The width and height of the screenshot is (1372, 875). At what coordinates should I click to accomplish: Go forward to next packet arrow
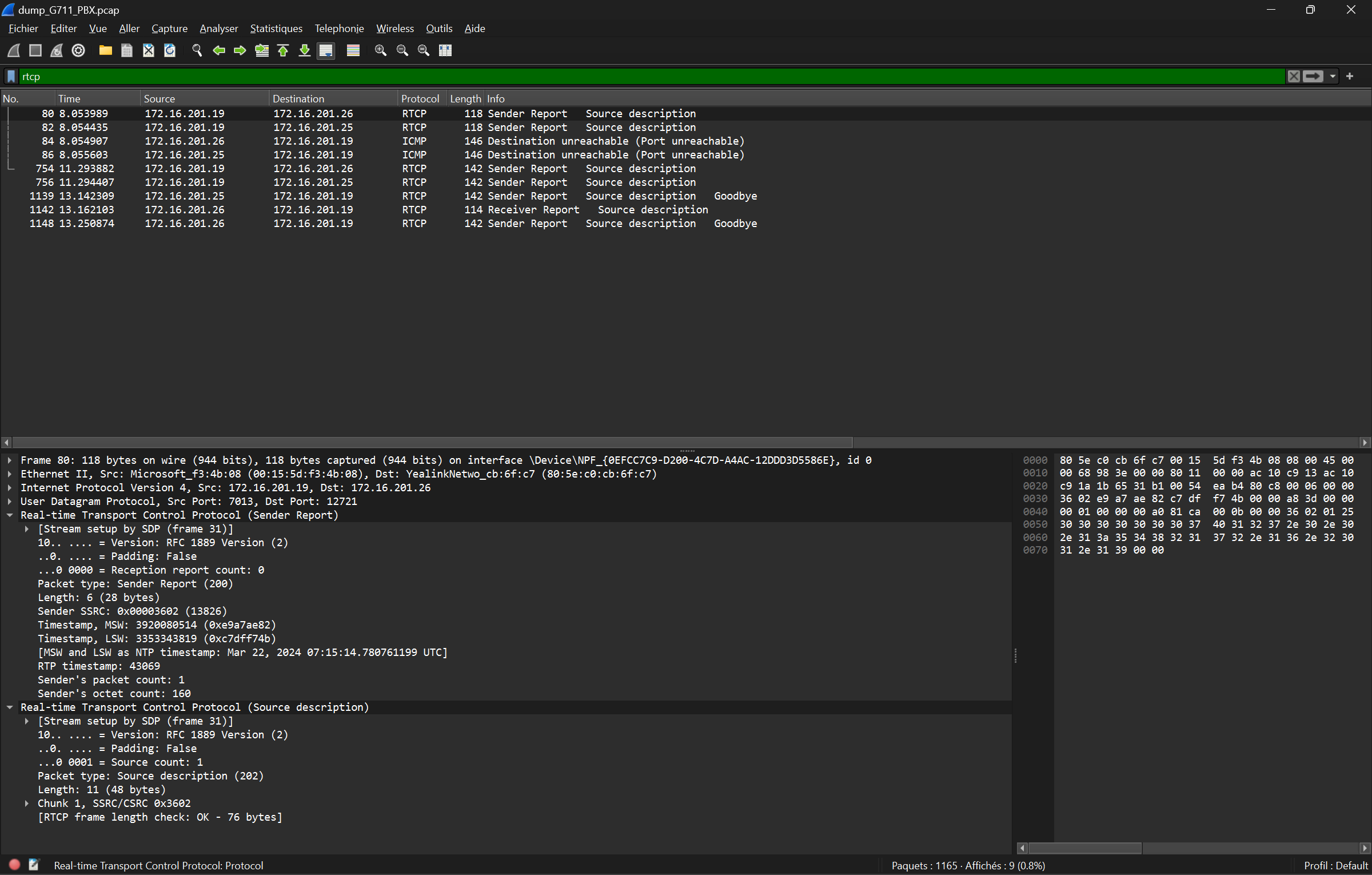(x=240, y=50)
